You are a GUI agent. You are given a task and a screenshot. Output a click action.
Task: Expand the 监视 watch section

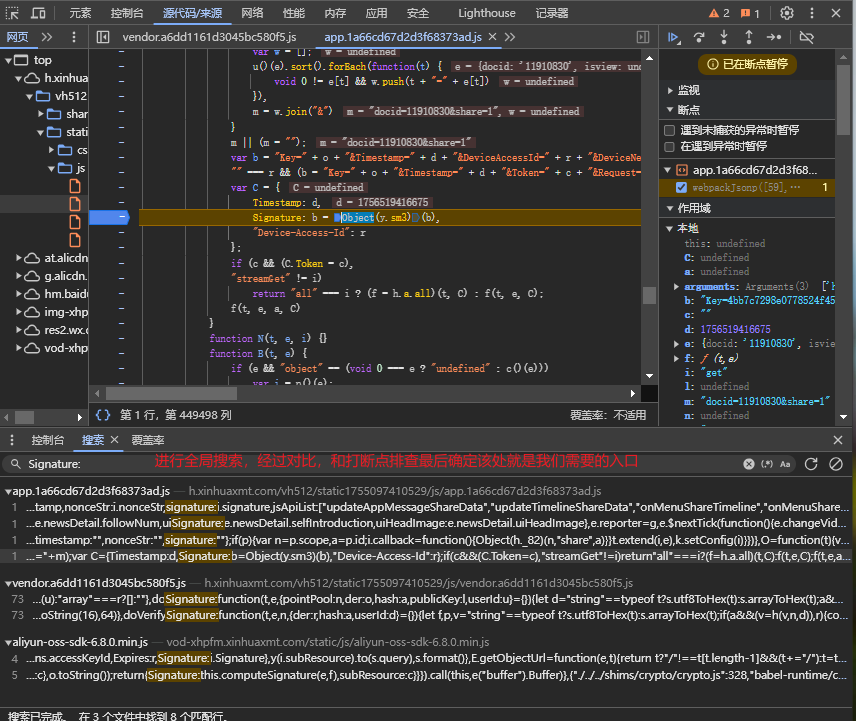click(670, 90)
